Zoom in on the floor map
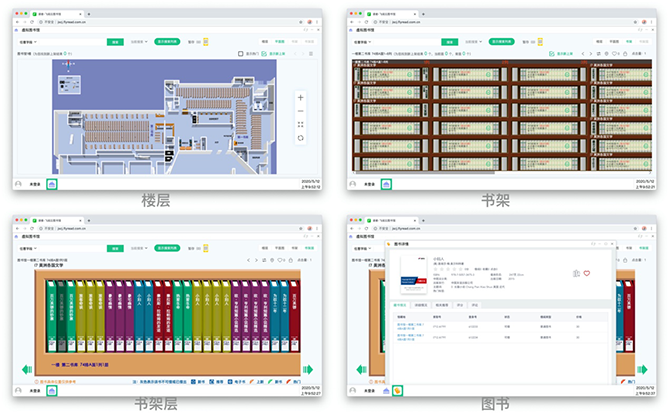This screenshot has height=413, width=669. point(300,98)
